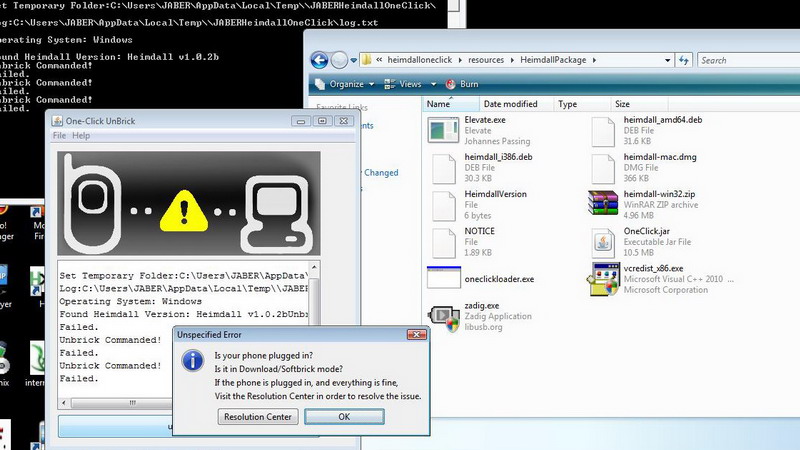Viewport: 800px width, 450px height.
Task: Expand the breadcrumb arrow after heimdalloneclick
Action: coord(460,60)
